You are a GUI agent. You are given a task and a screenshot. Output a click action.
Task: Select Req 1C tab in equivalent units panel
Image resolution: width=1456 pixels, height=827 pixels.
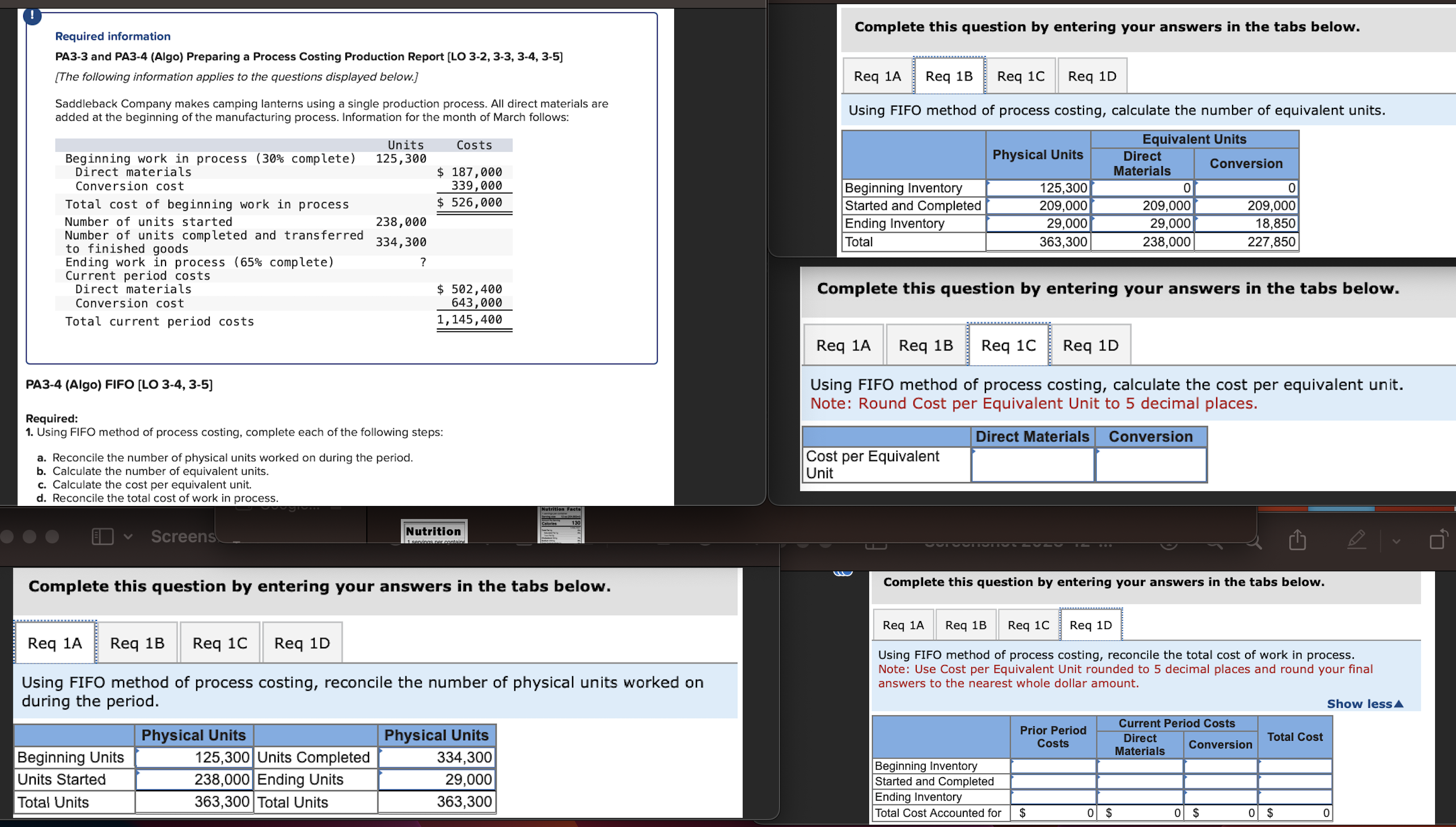point(1021,76)
